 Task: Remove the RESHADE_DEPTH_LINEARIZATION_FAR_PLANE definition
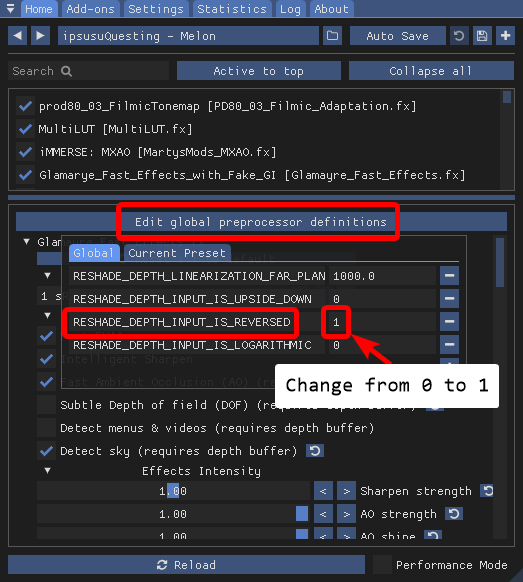450,276
